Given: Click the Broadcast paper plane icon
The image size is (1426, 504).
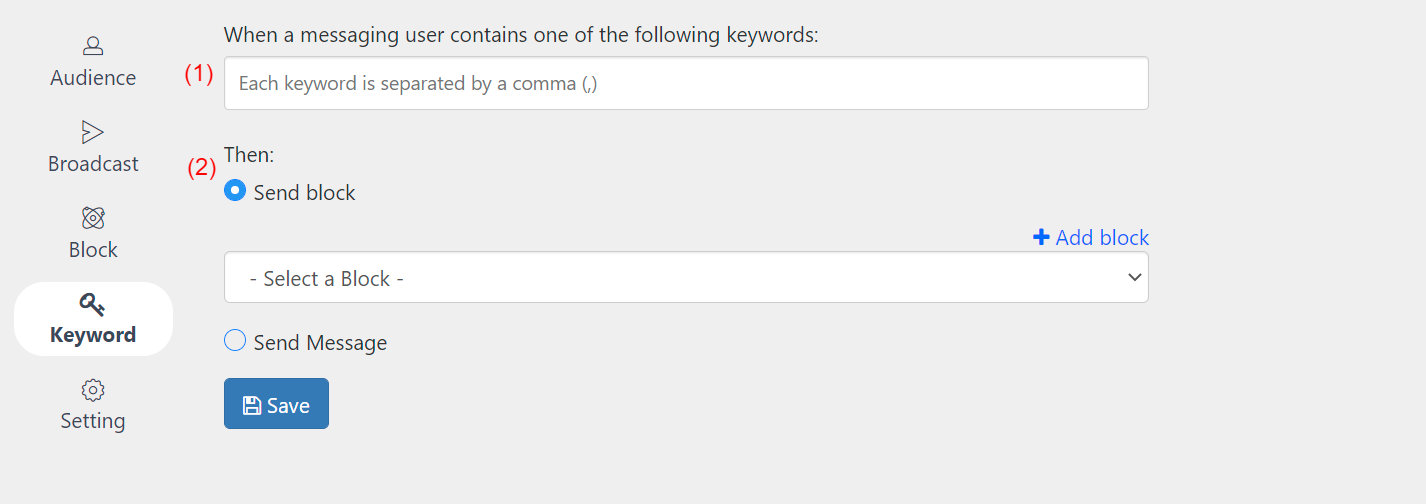Looking at the screenshot, I should coord(93,132).
